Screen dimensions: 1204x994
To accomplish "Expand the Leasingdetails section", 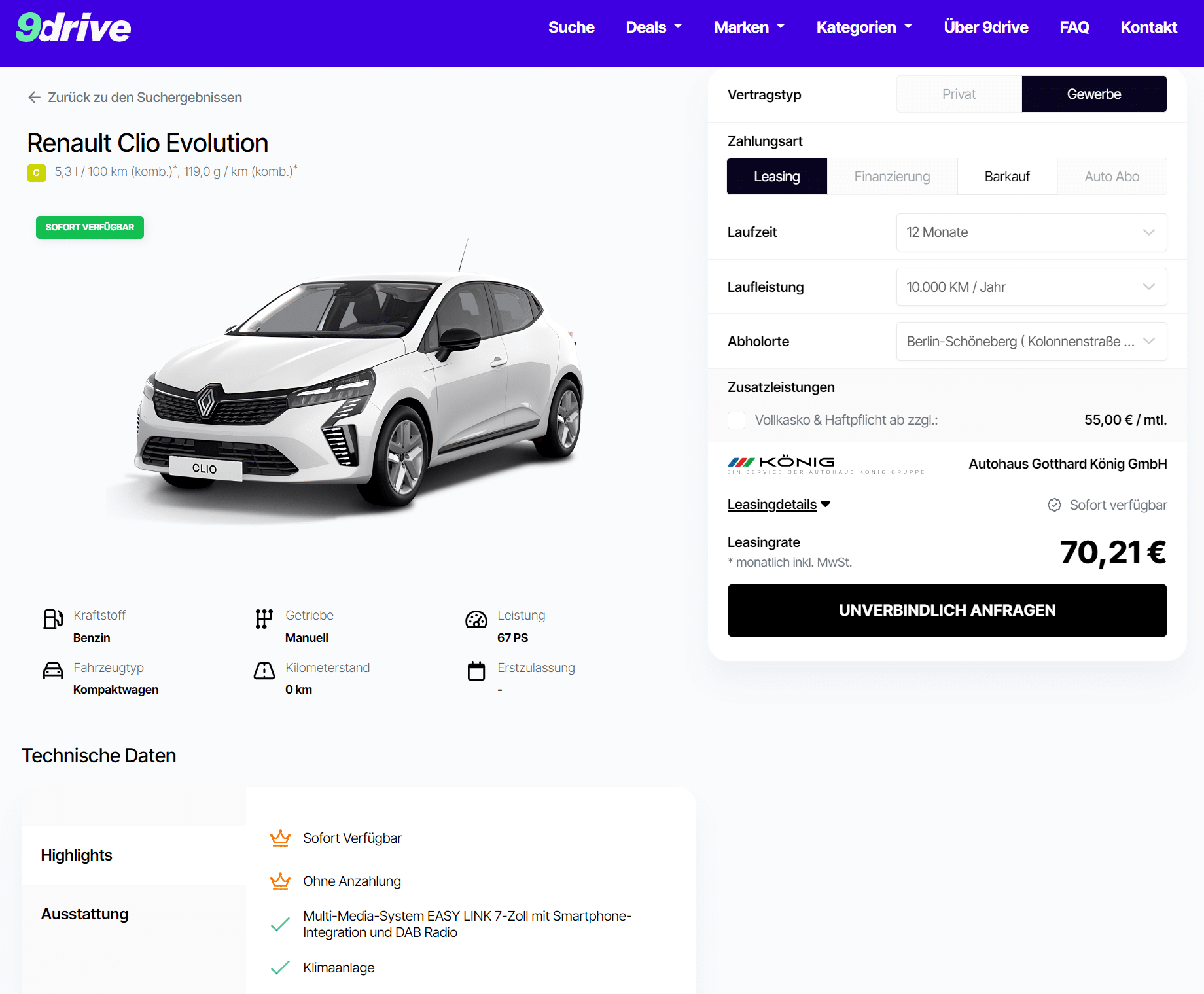I will click(779, 505).
